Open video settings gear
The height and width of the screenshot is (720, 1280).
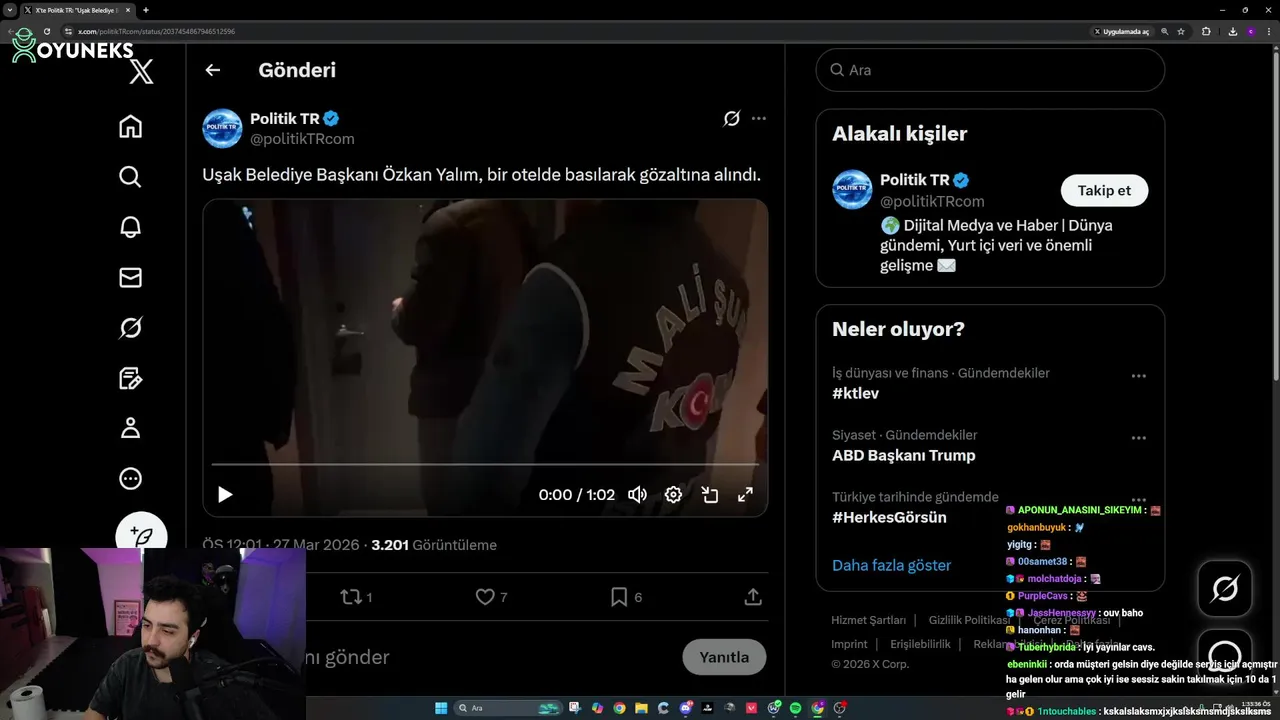point(673,494)
